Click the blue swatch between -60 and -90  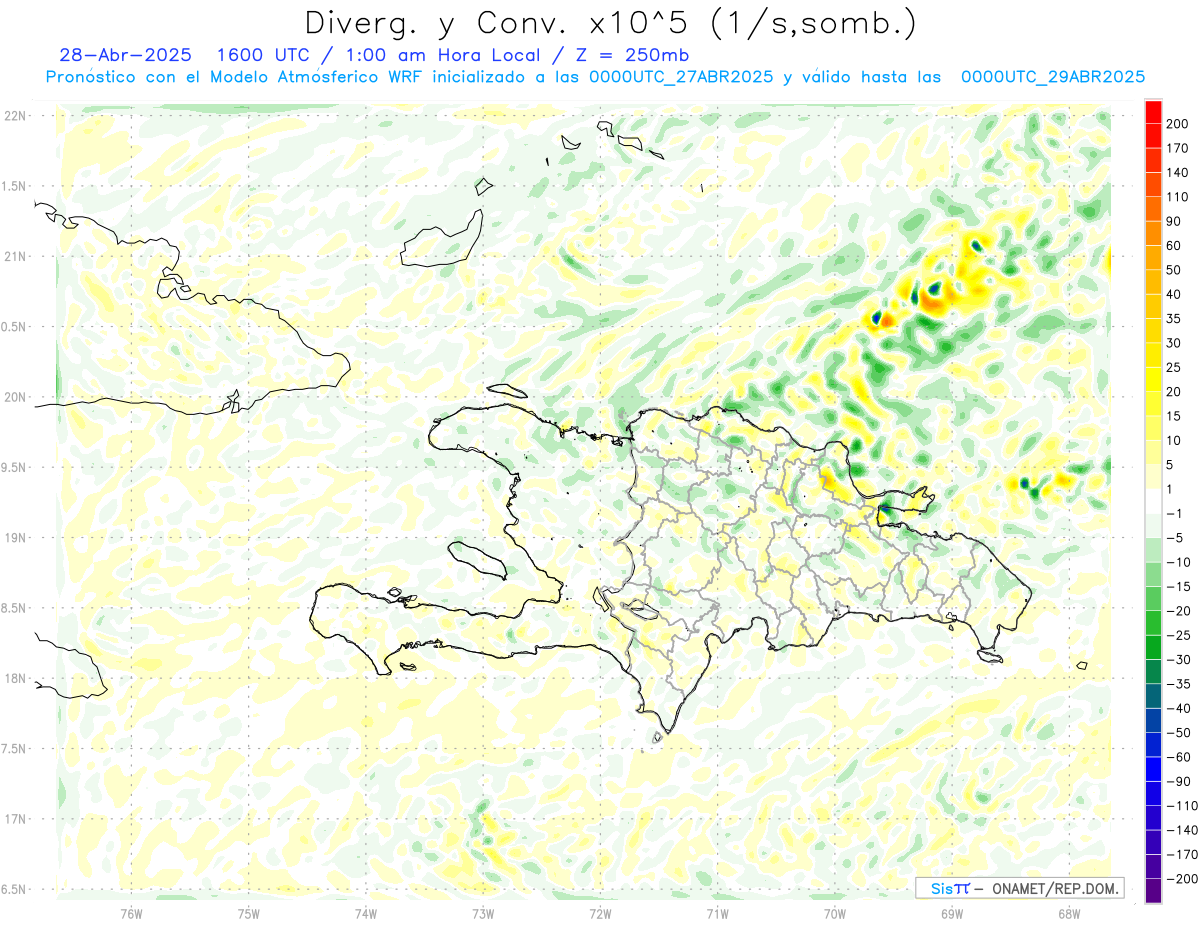pyautogui.click(x=1153, y=769)
